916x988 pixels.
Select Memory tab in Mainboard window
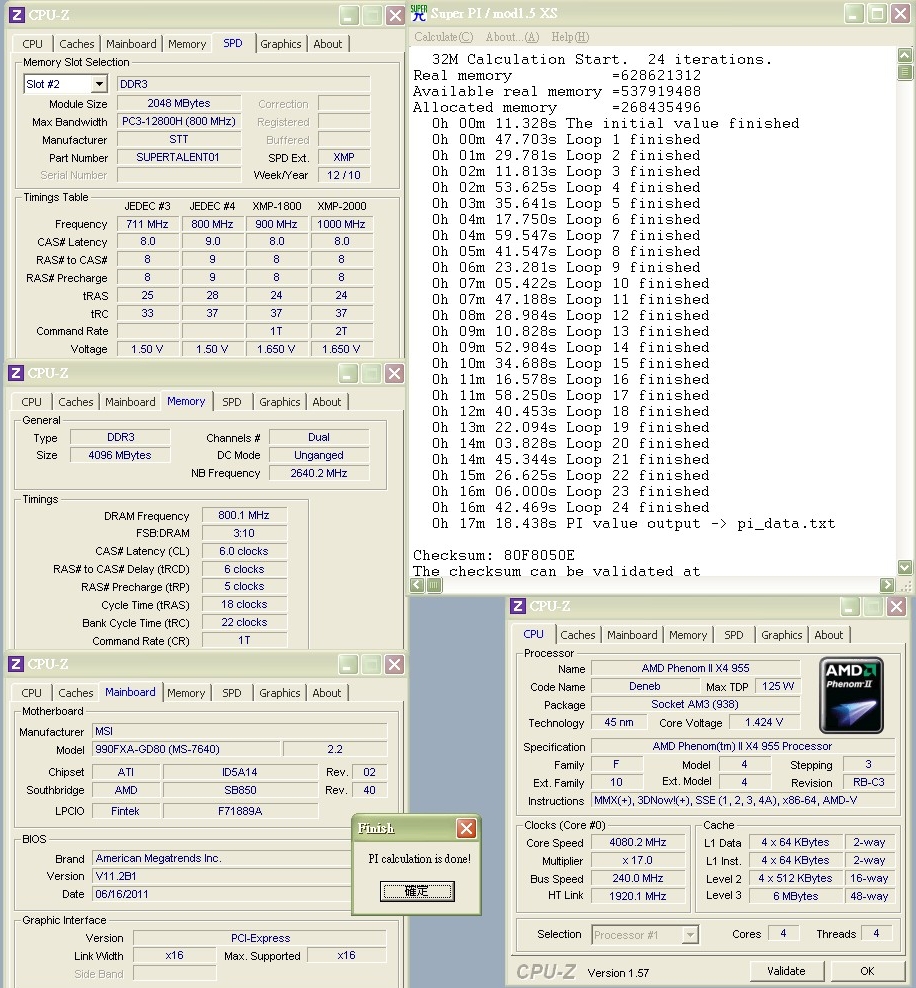point(186,693)
